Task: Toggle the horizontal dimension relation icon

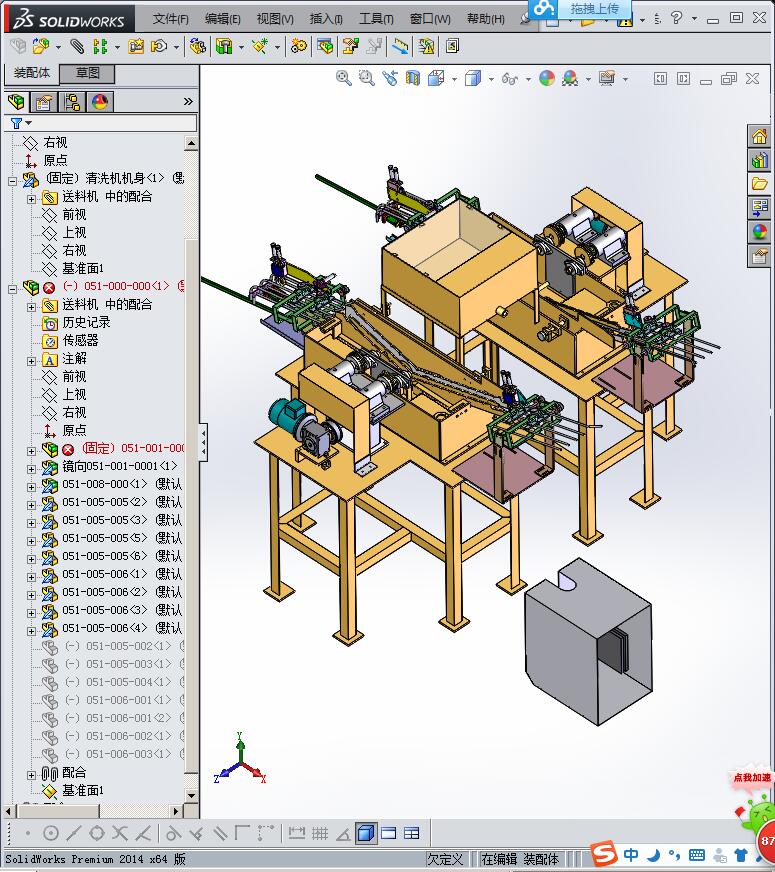Action: click(296, 833)
